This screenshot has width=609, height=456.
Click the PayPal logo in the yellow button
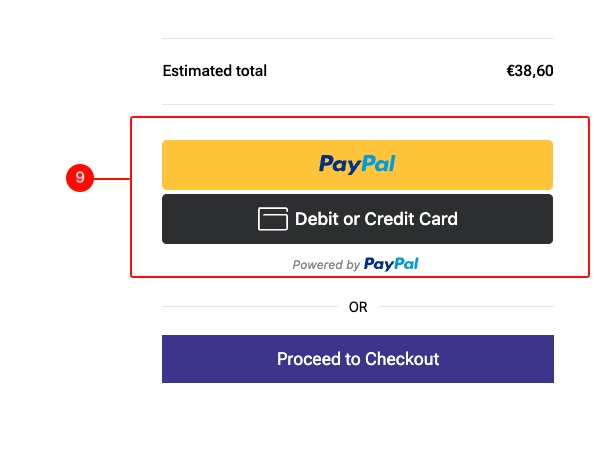coord(357,164)
